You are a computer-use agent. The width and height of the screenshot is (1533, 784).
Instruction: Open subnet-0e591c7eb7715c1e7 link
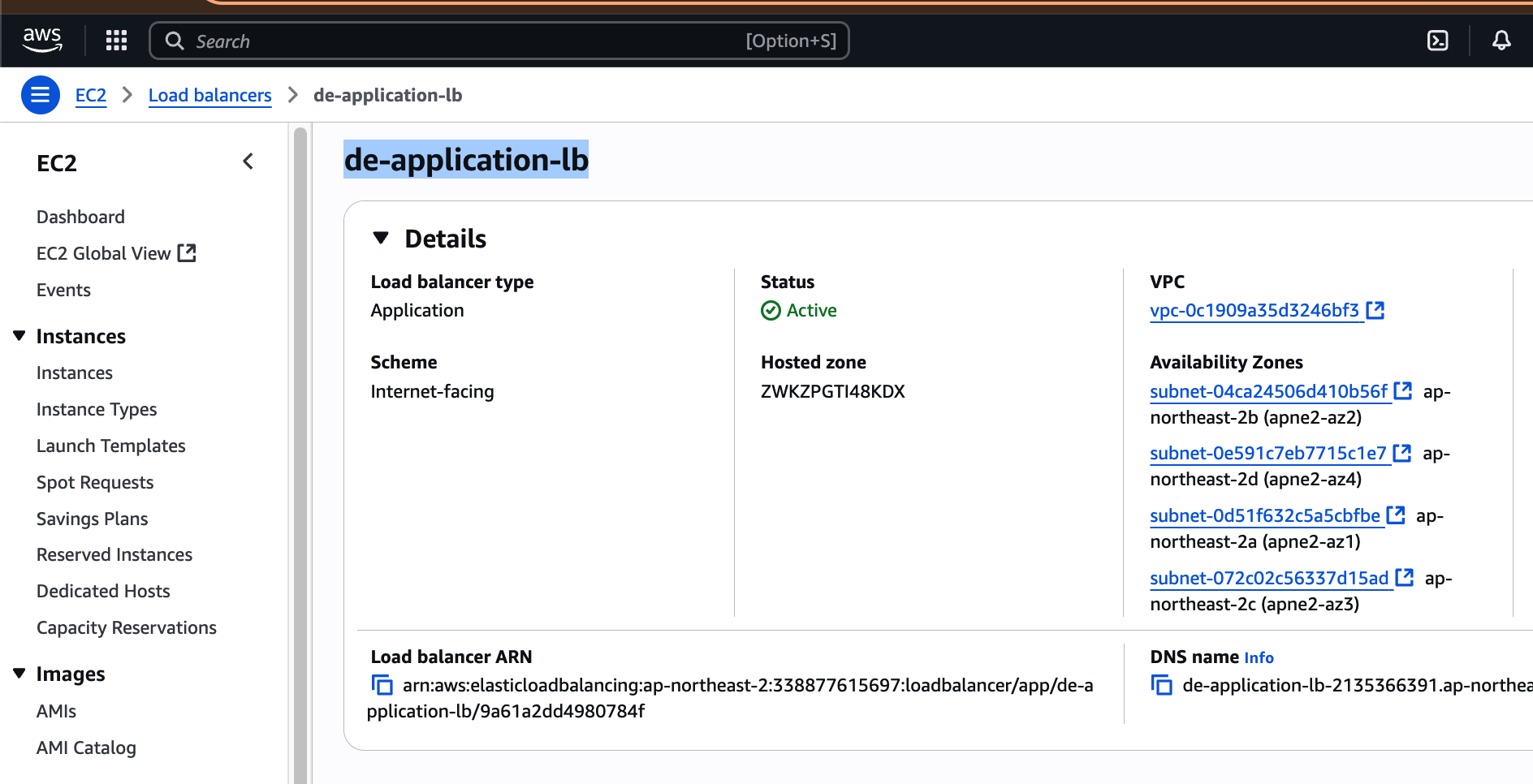(x=1268, y=453)
